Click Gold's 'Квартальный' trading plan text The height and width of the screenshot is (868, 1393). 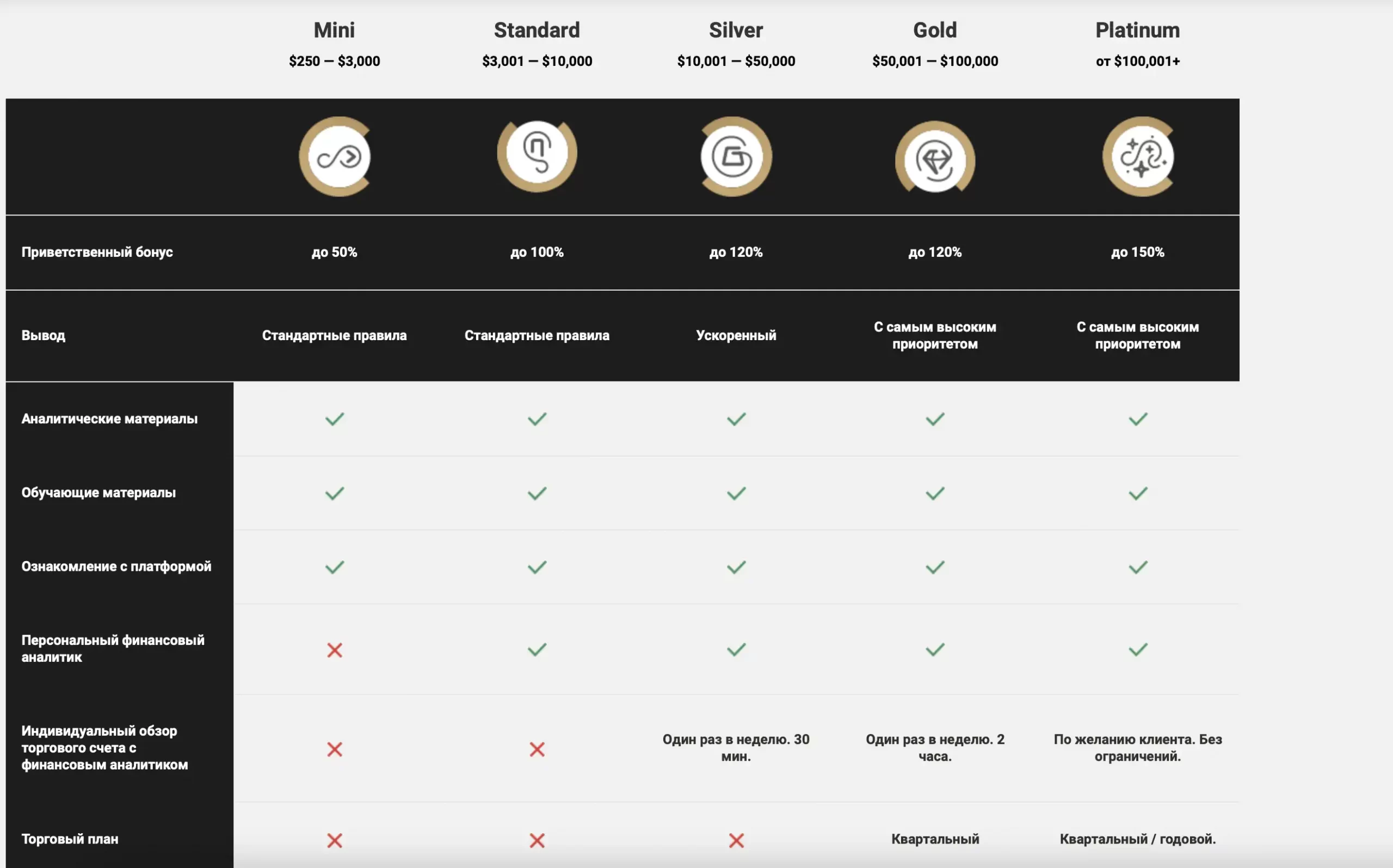click(x=935, y=839)
